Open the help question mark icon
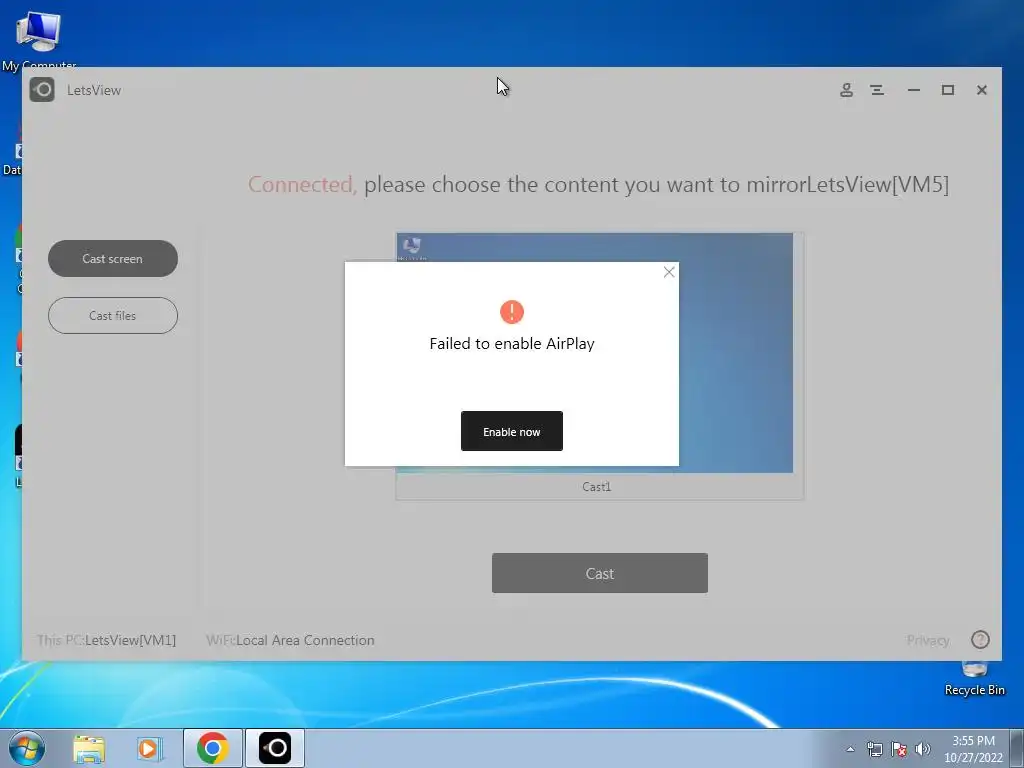 point(980,640)
